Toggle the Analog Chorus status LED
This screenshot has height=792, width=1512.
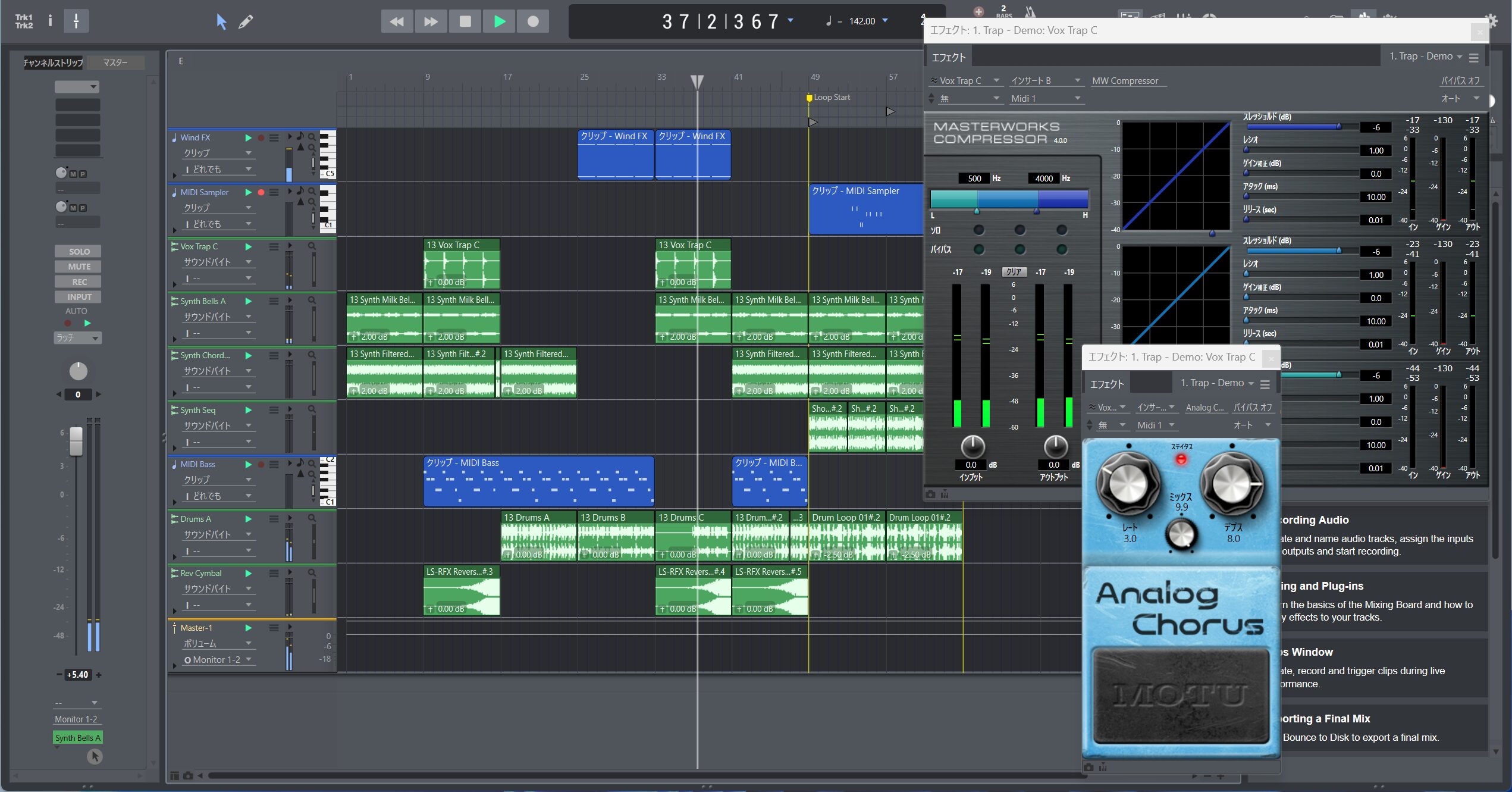pos(1181,459)
